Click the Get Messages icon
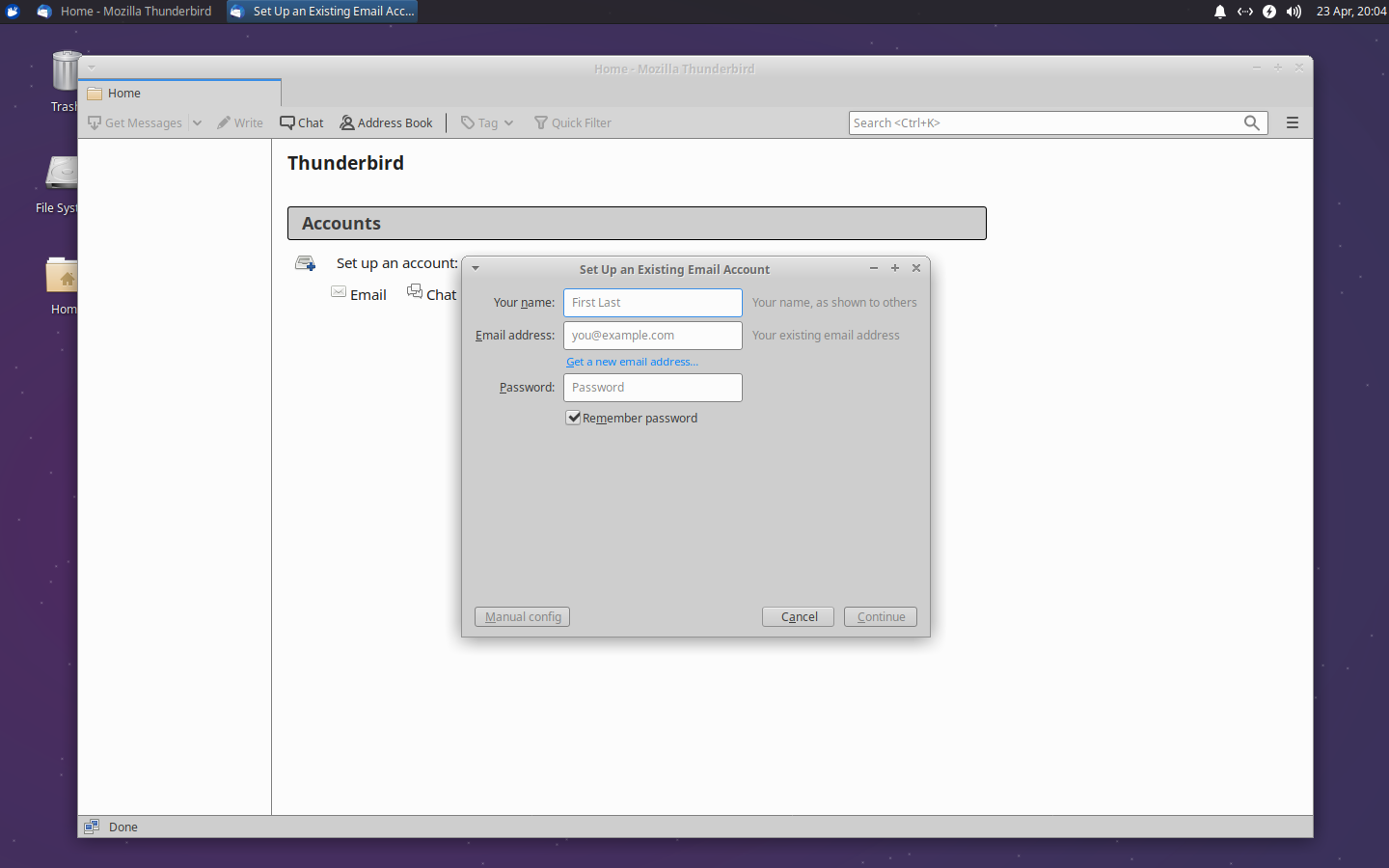The height and width of the screenshot is (868, 1389). pyautogui.click(x=94, y=122)
